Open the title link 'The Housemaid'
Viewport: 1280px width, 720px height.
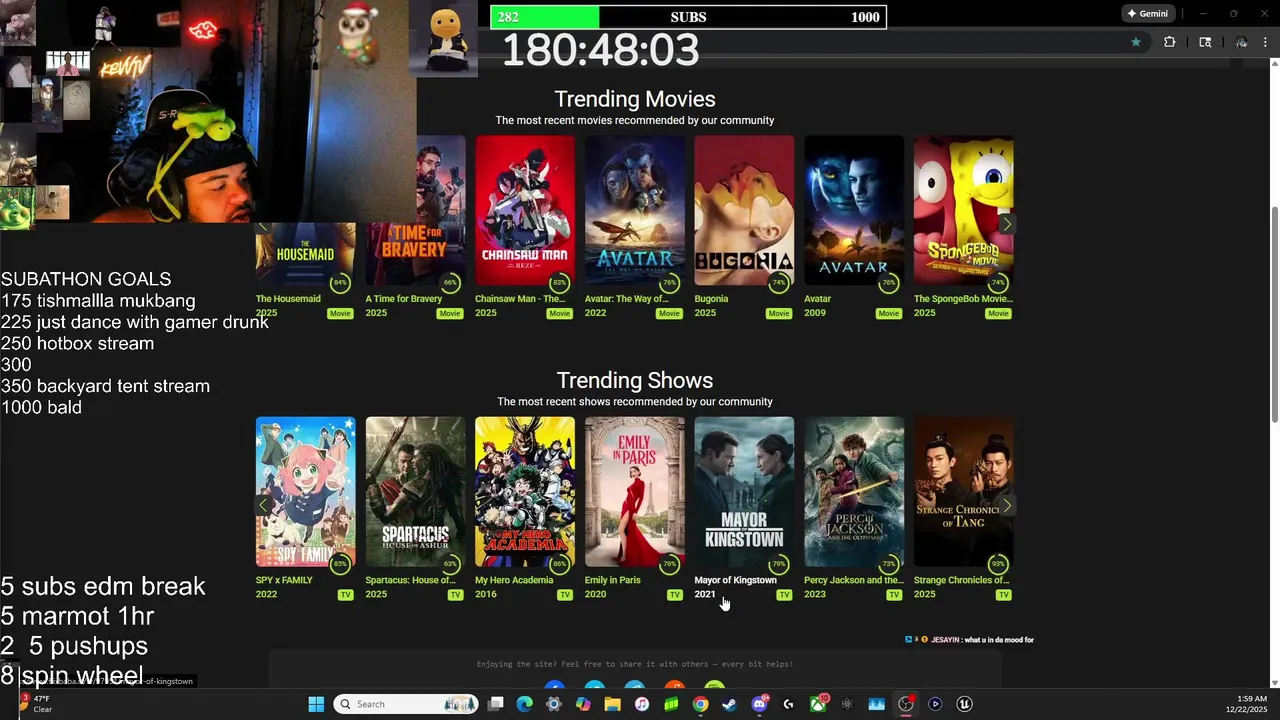coord(288,299)
